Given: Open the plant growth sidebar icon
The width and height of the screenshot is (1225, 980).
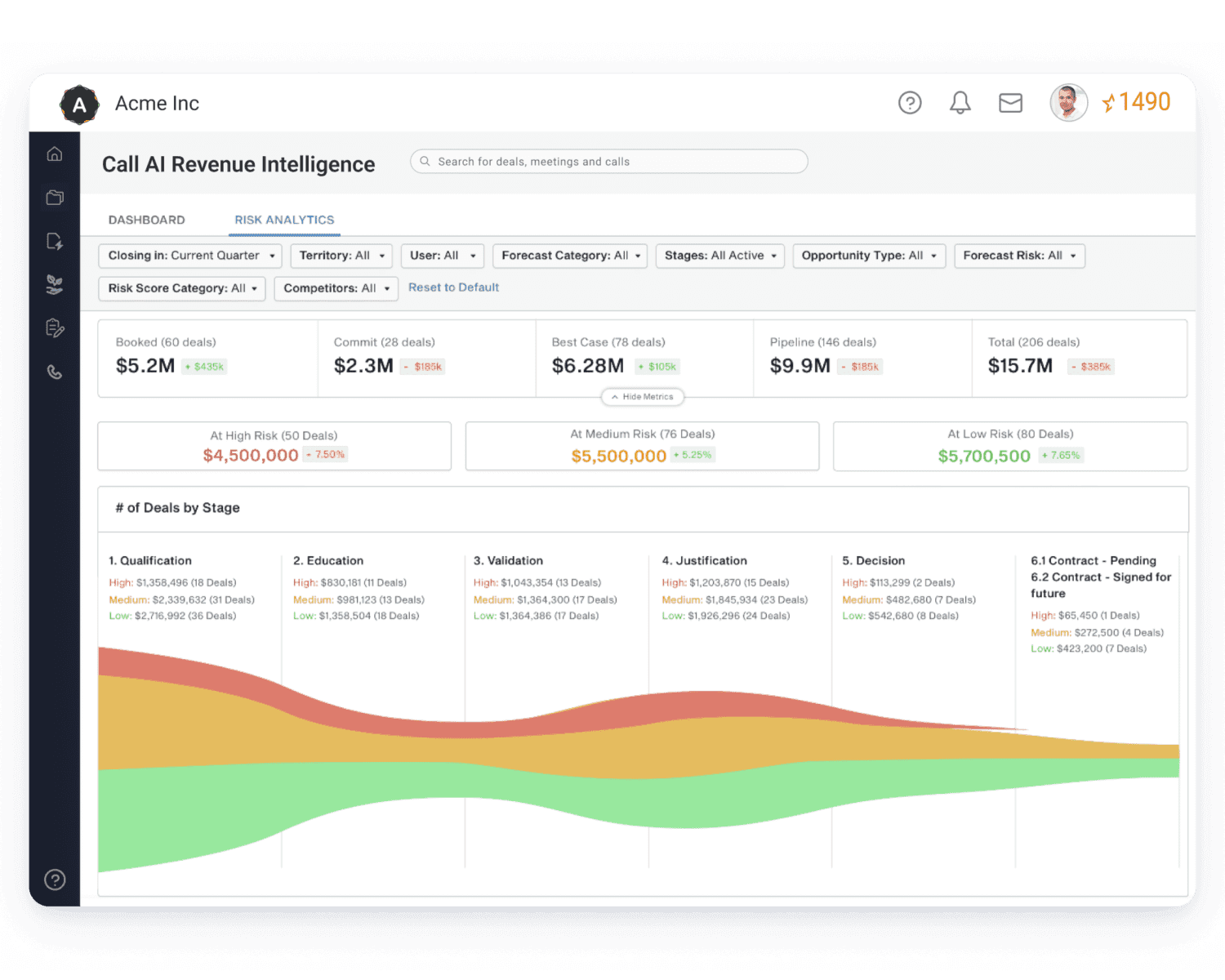Looking at the screenshot, I should click(x=55, y=285).
